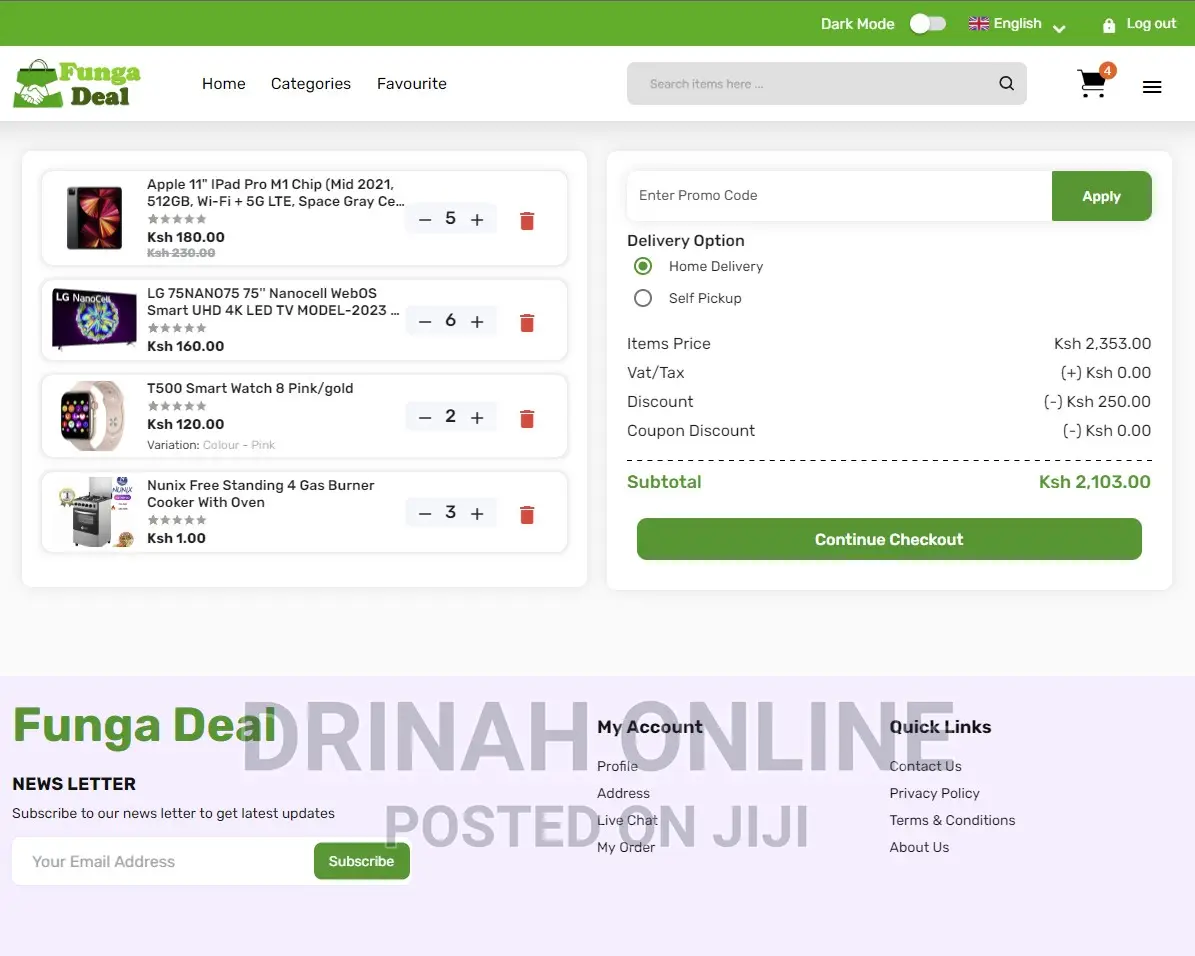This screenshot has width=1195, height=956.
Task: Open Categories menu item
Action: (311, 84)
